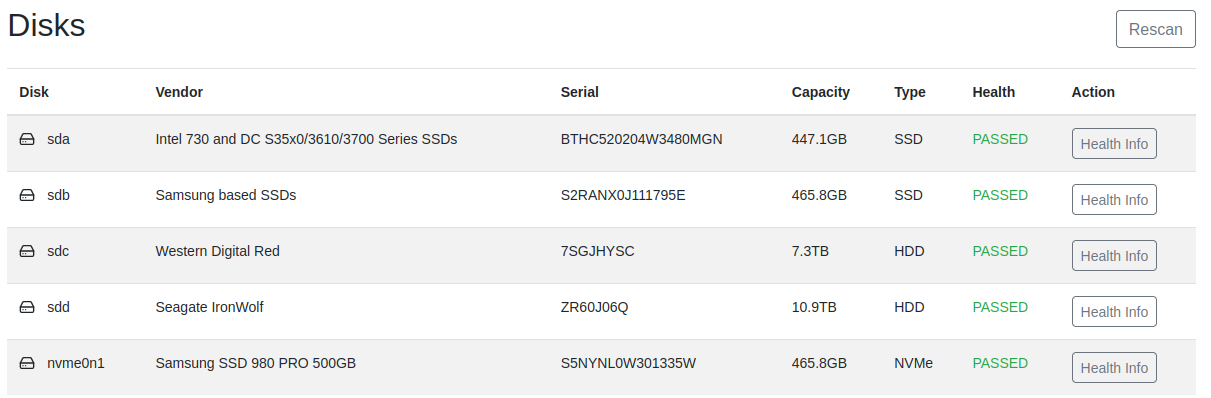Click the Samsung SSD 980 PRO 500GB vendor cell
Screen dimensions: 1211x398
[255, 363]
